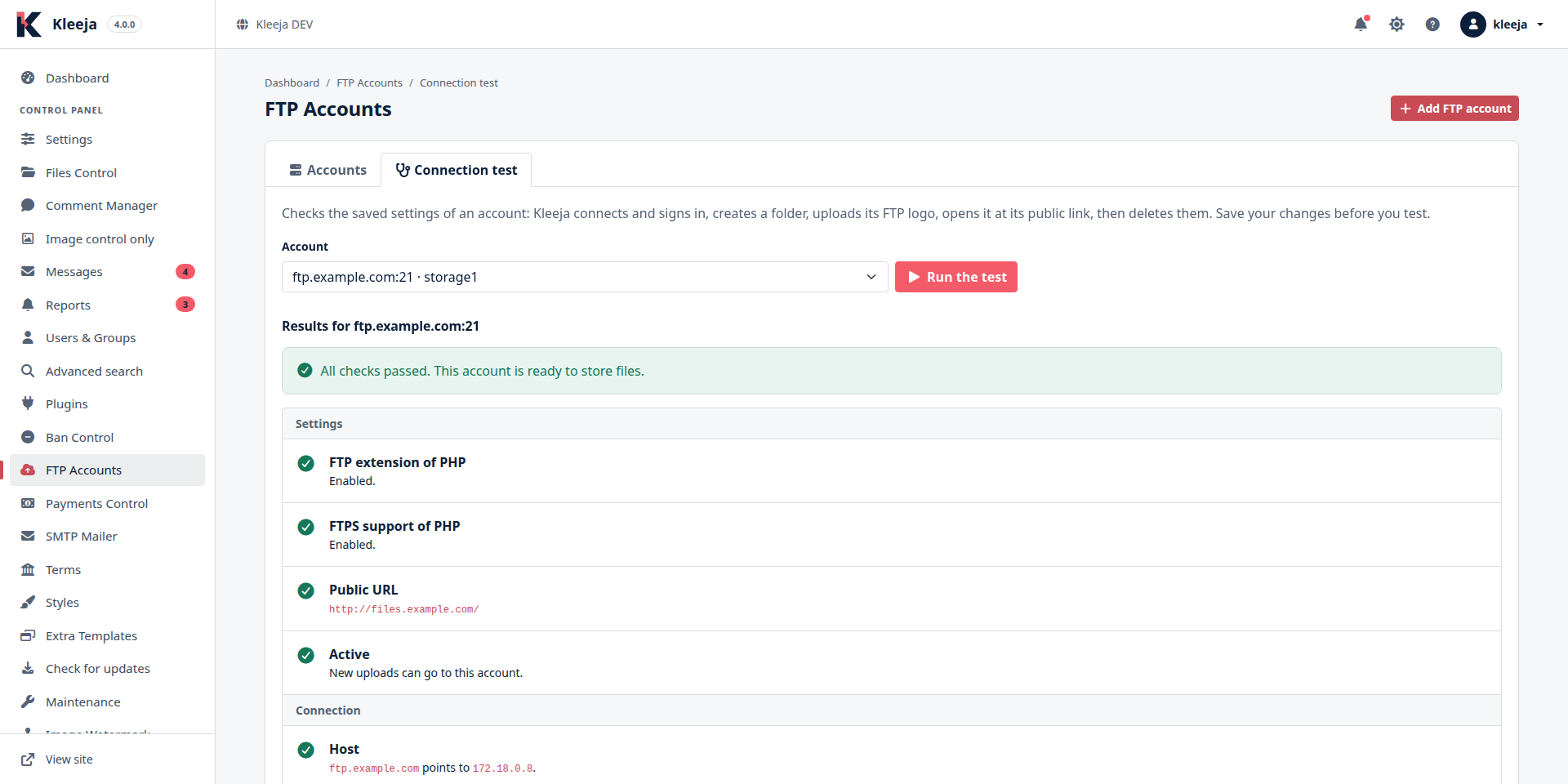Switch to the Accounts tab
The image size is (1568, 784).
point(327,170)
